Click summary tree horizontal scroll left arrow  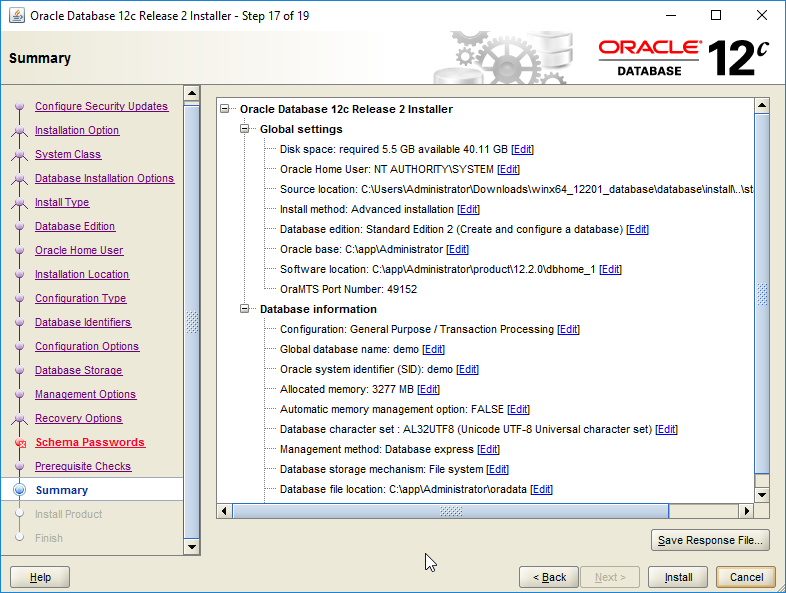coord(224,511)
